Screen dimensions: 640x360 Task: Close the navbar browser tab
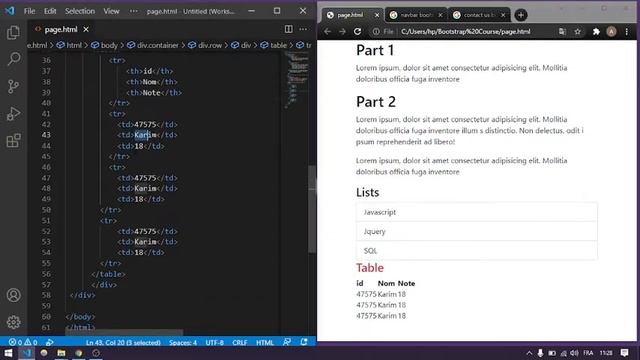coord(440,15)
